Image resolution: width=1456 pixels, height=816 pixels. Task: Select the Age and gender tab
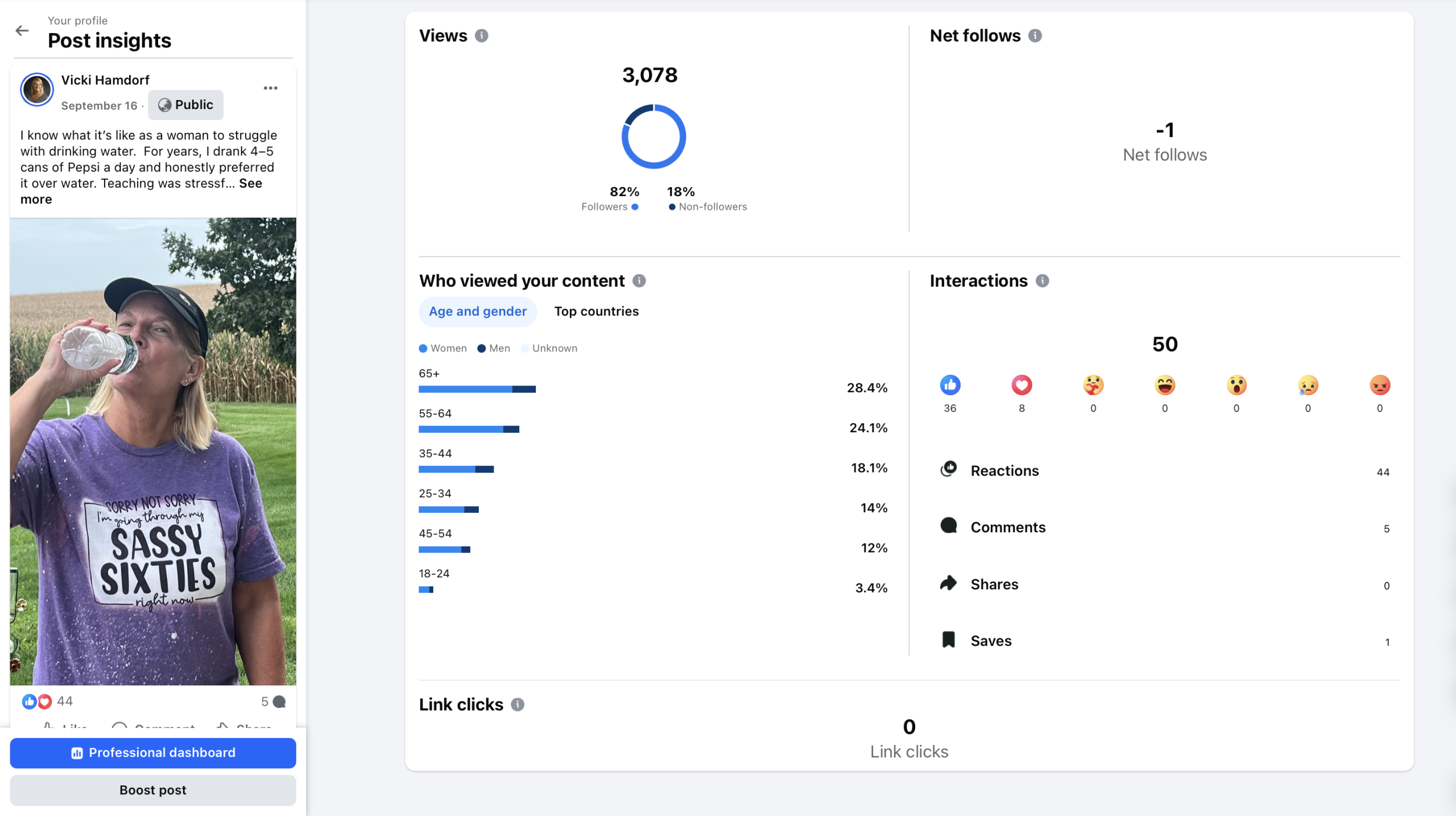(477, 312)
